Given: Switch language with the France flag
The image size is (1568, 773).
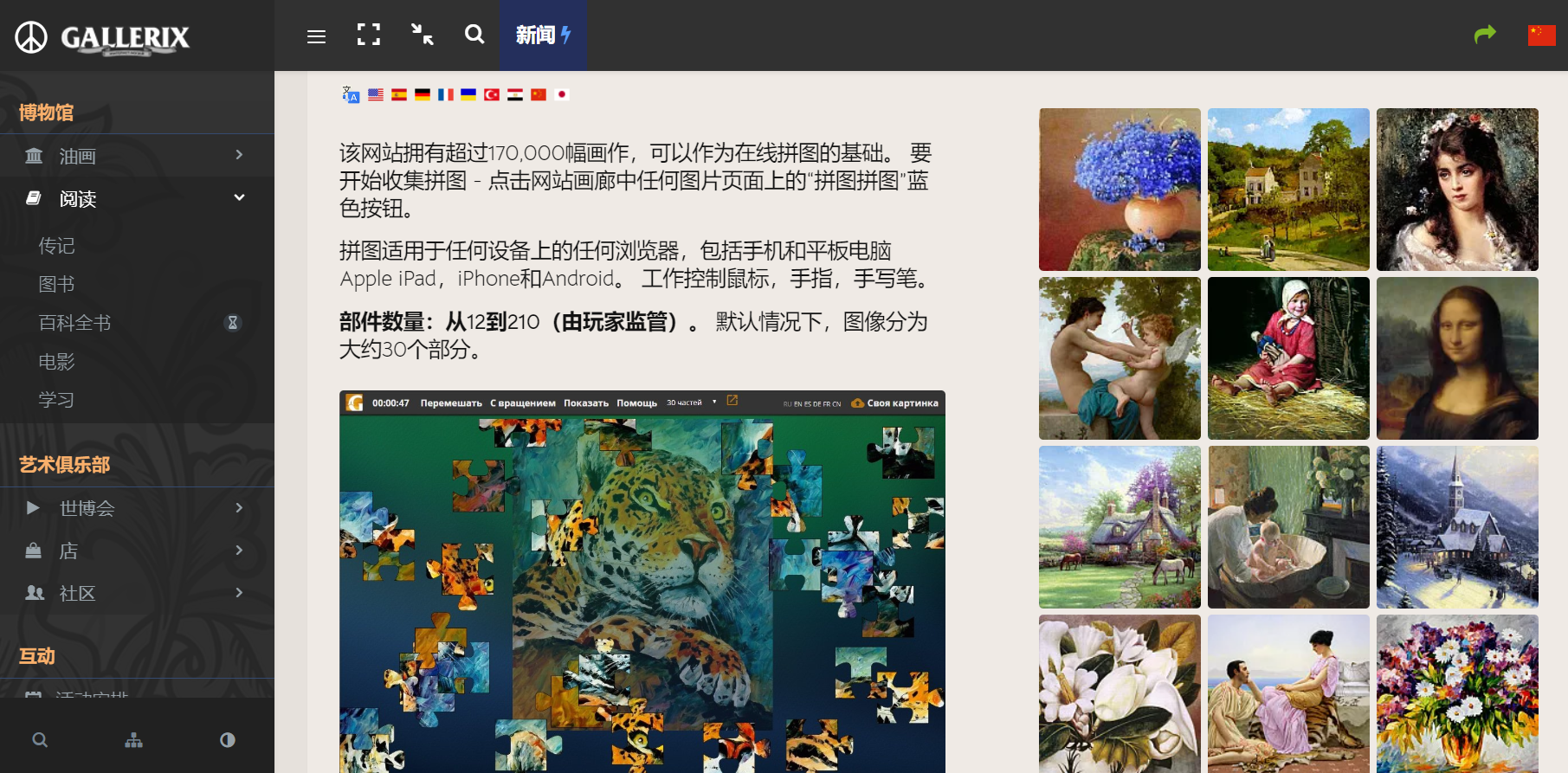Looking at the screenshot, I should (446, 94).
